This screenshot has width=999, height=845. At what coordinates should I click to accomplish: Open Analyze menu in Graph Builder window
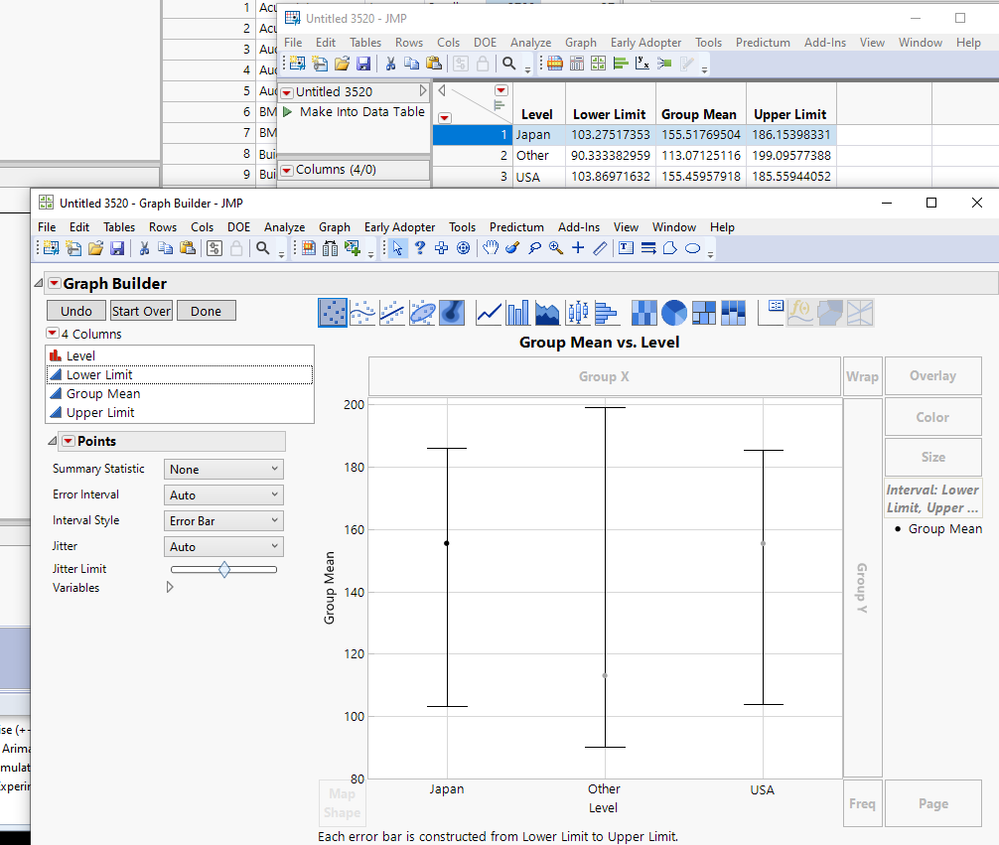(284, 227)
